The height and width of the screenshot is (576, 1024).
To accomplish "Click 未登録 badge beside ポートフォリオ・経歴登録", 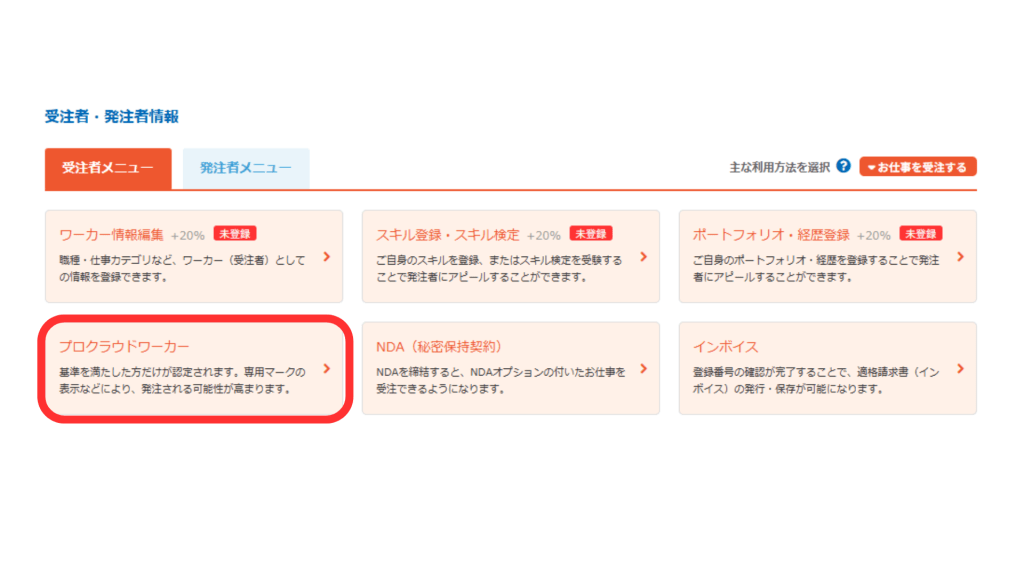I will click(921, 234).
